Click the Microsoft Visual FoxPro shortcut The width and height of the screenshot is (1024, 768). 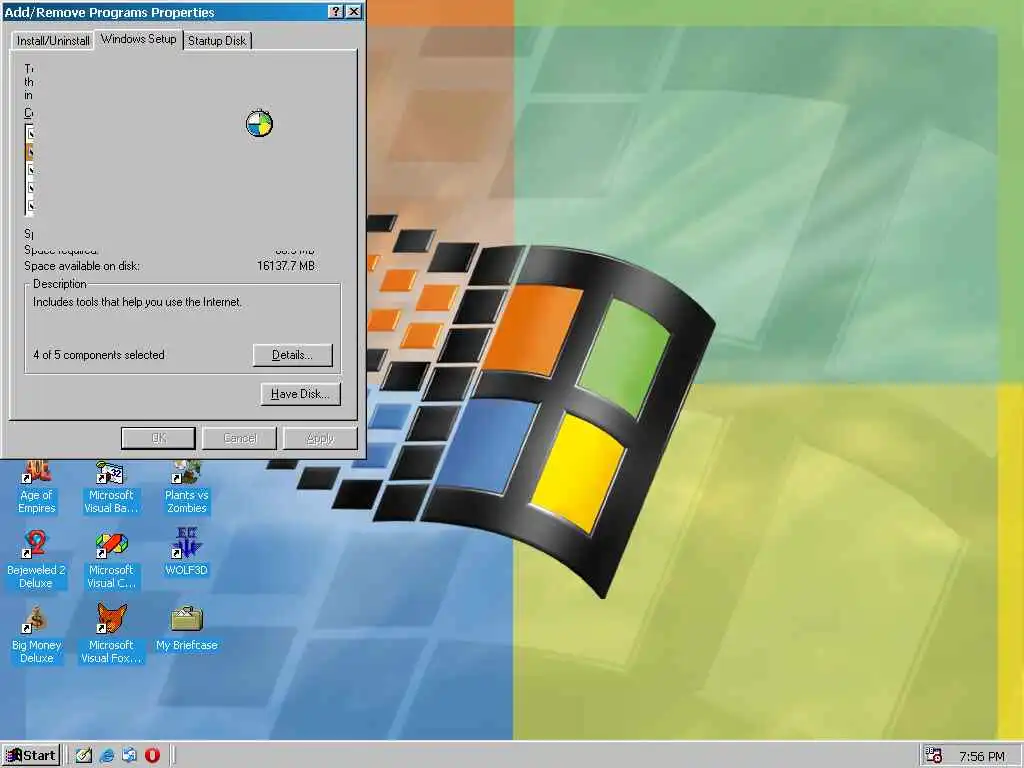111,635
